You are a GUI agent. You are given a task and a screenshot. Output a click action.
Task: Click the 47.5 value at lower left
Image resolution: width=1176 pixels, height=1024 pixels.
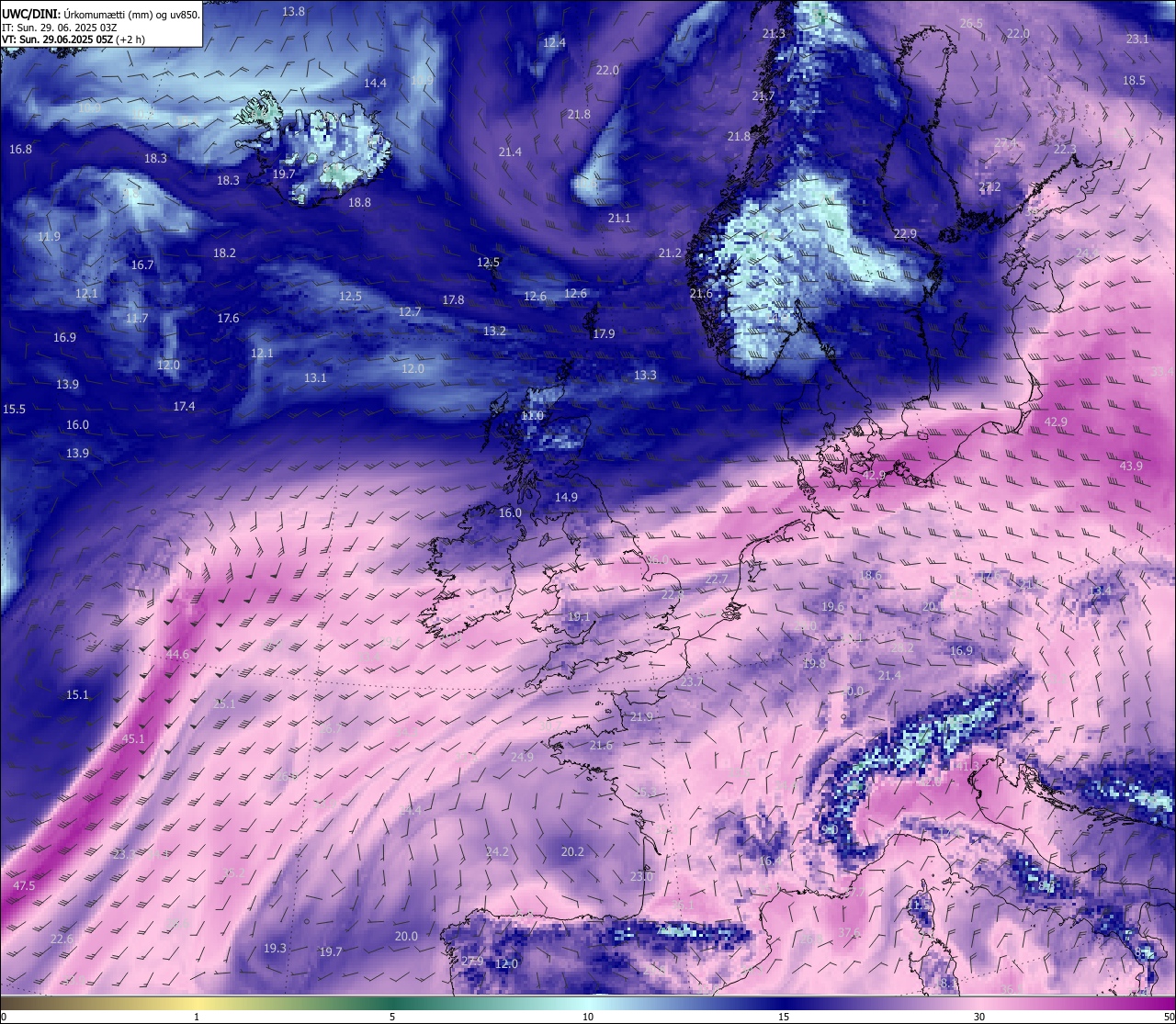click(24, 886)
